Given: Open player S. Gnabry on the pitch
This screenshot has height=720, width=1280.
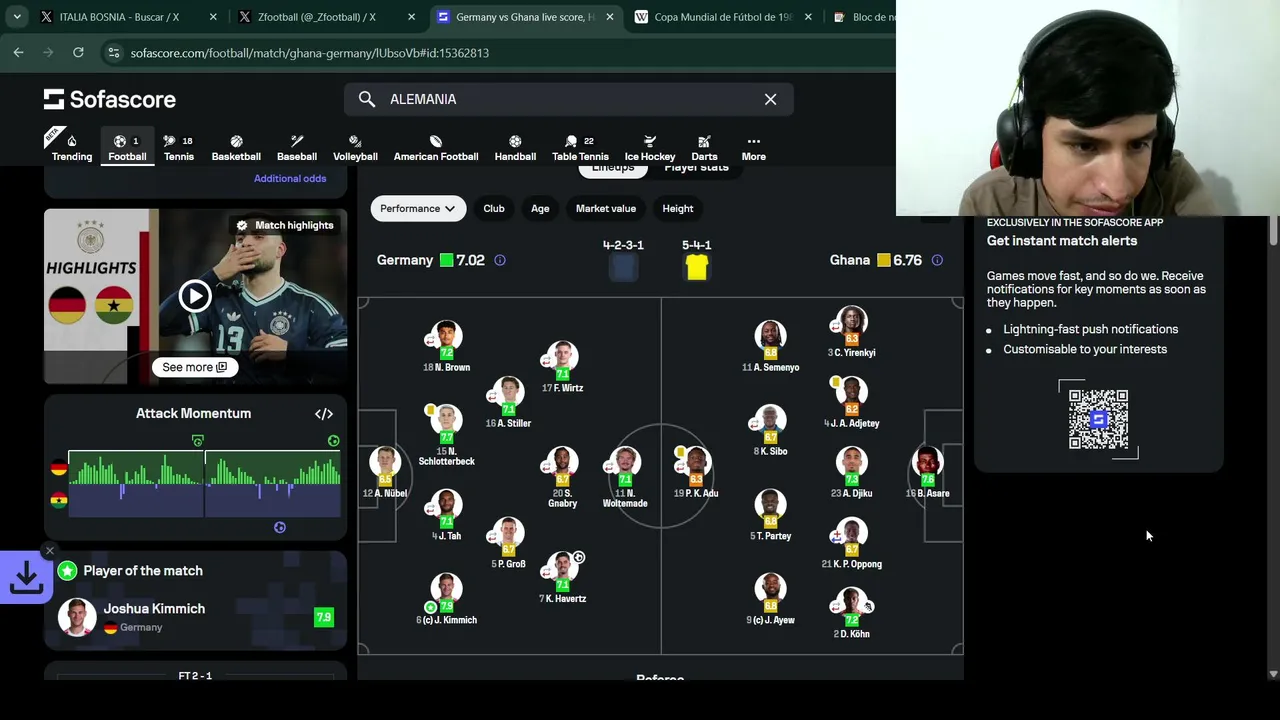Looking at the screenshot, I should point(562,477).
